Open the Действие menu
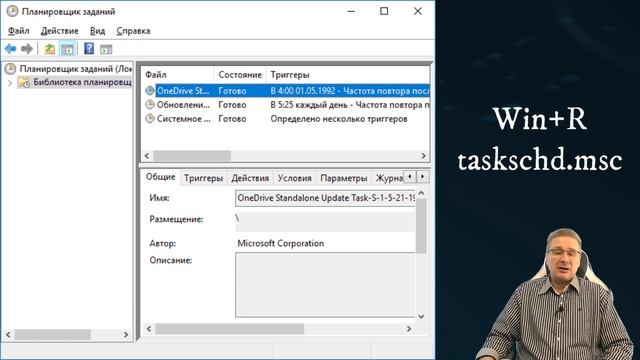This screenshot has height=360, width=640. [60, 31]
